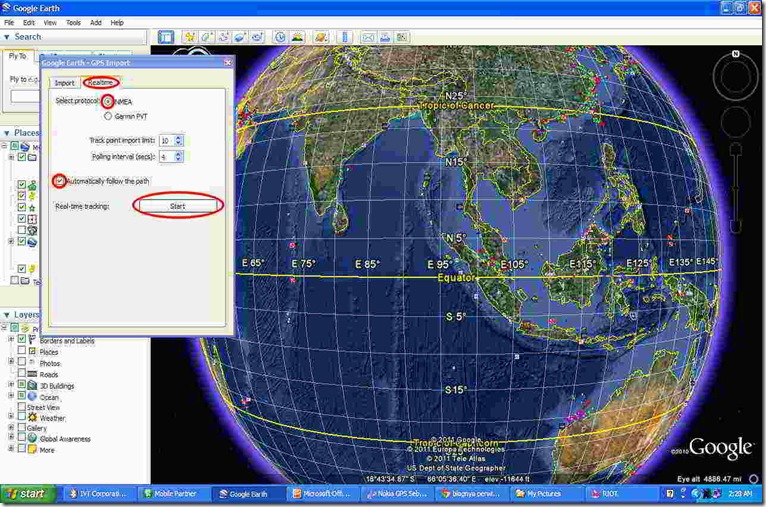Switch to the Import tab
Screen dimensions: 766x507
coord(64,83)
